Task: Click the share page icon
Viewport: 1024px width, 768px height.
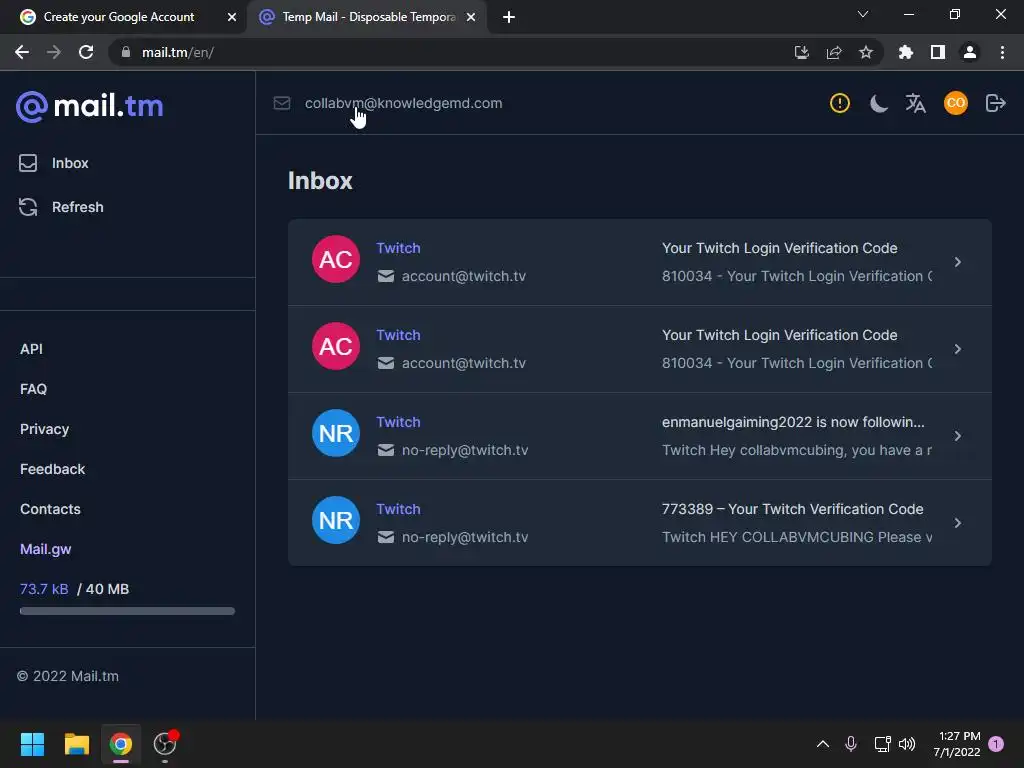Action: point(834,52)
